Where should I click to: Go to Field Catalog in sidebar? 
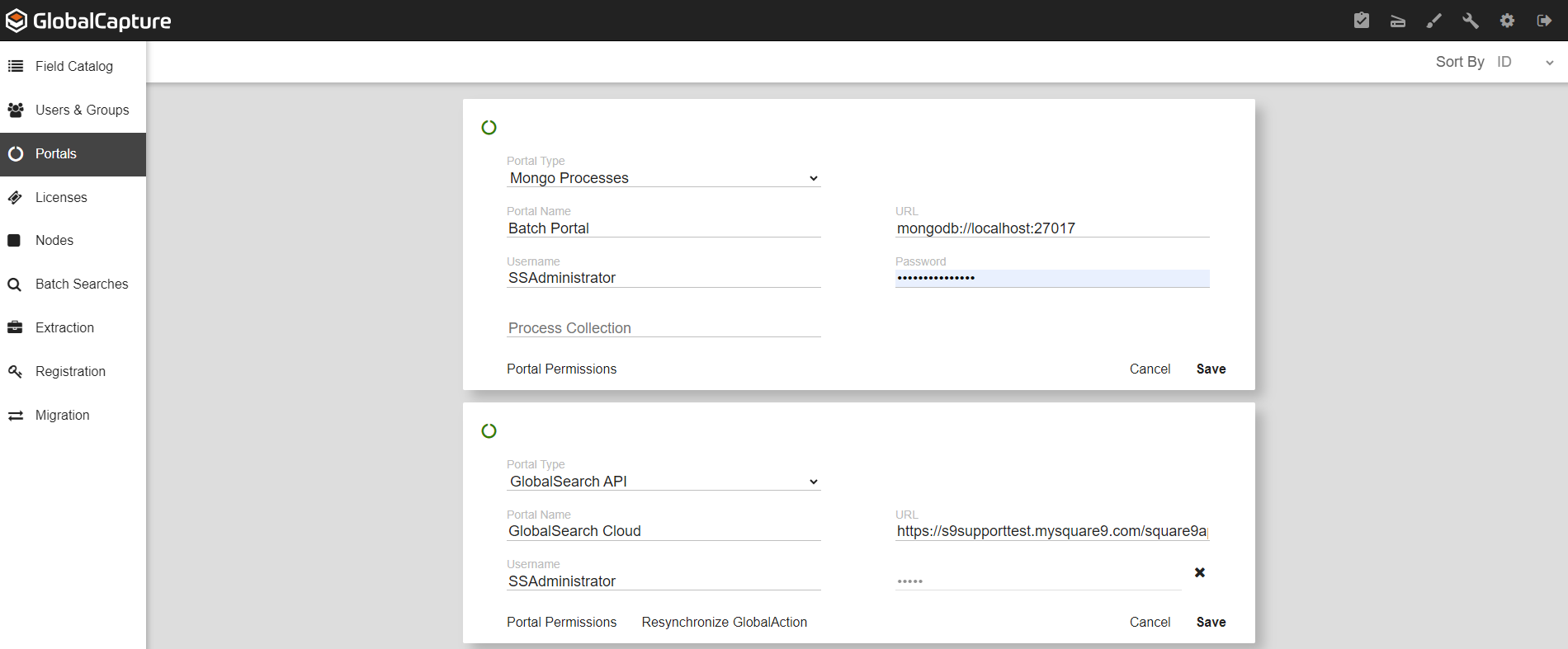pyautogui.click(x=73, y=66)
